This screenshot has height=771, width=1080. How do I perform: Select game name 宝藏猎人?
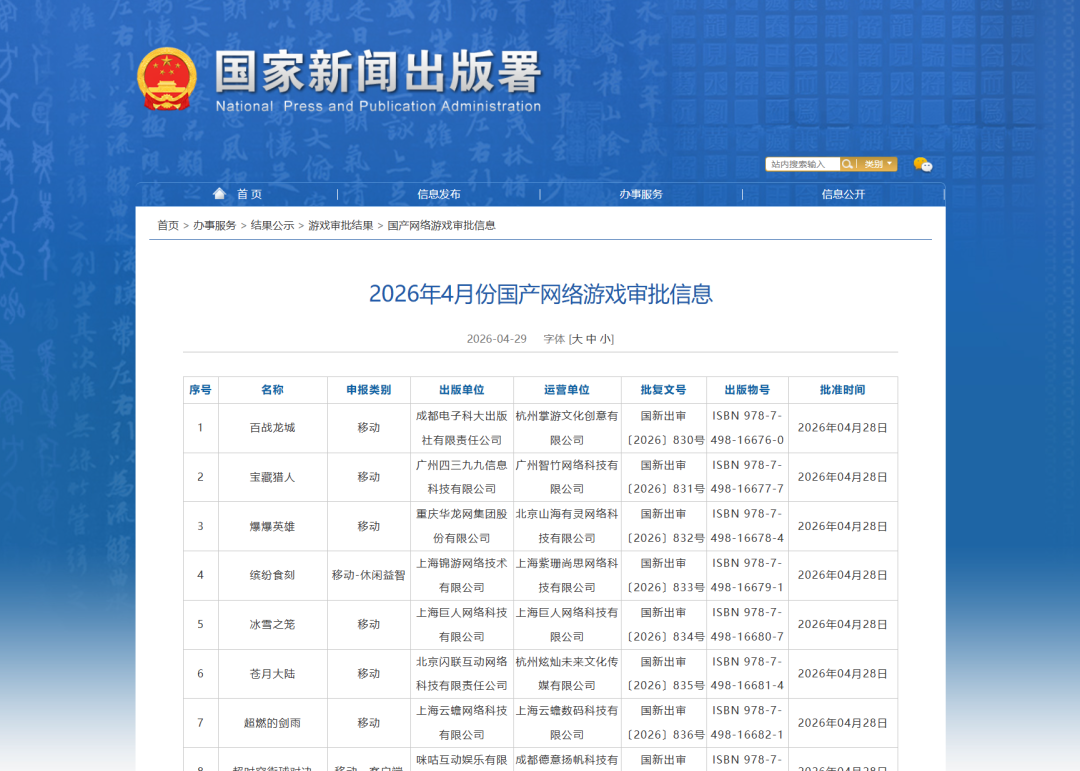[x=273, y=477]
